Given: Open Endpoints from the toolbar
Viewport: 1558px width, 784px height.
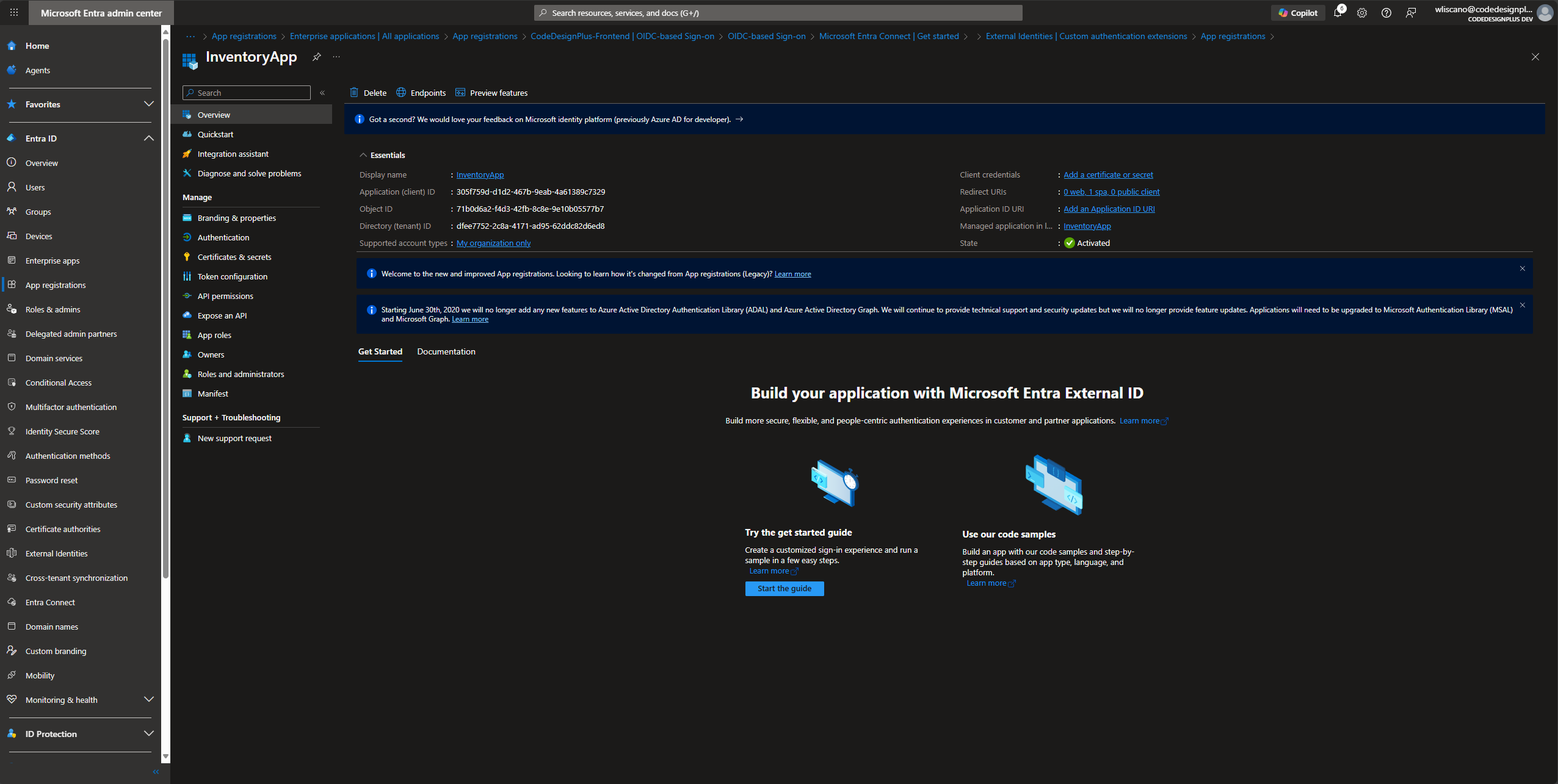Looking at the screenshot, I should [x=421, y=93].
